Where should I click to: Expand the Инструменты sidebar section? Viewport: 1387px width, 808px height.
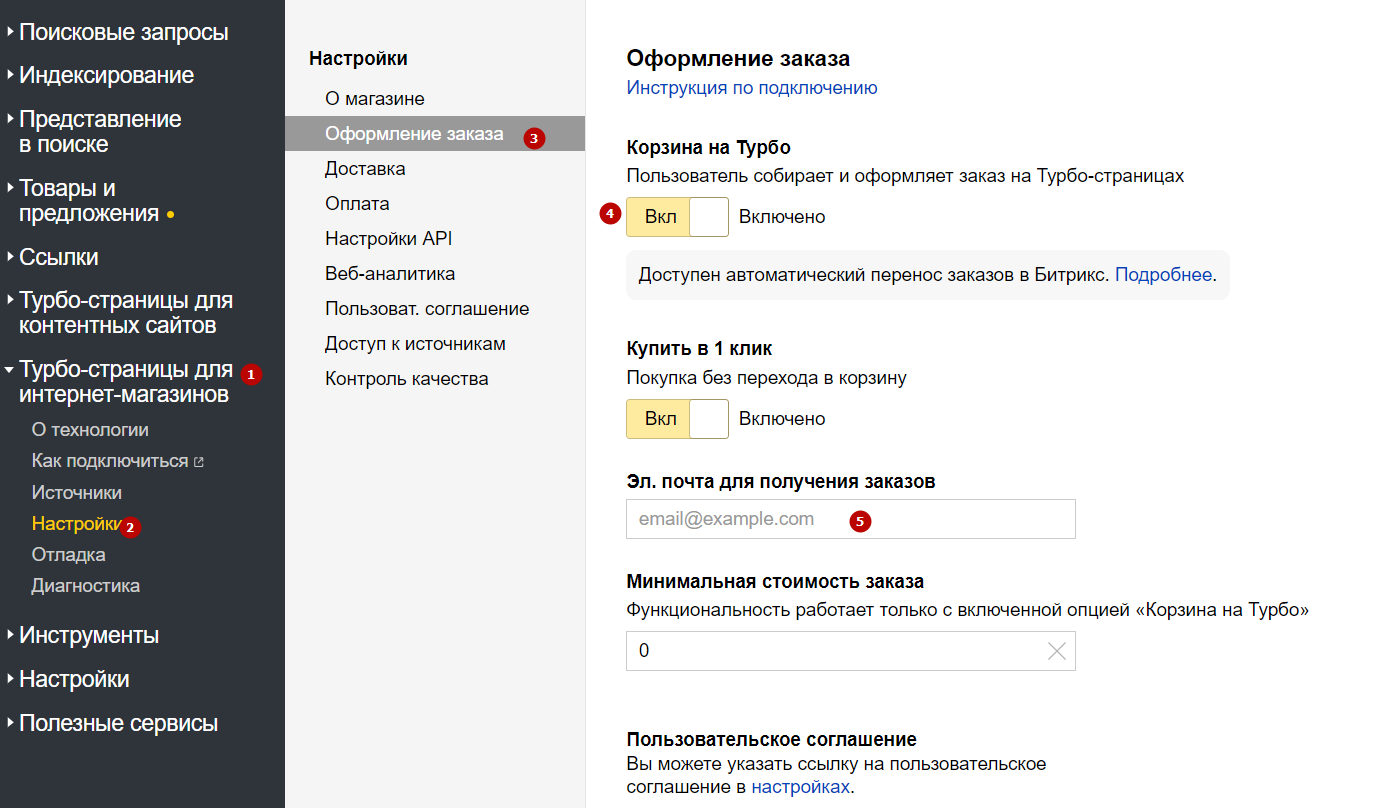89,636
